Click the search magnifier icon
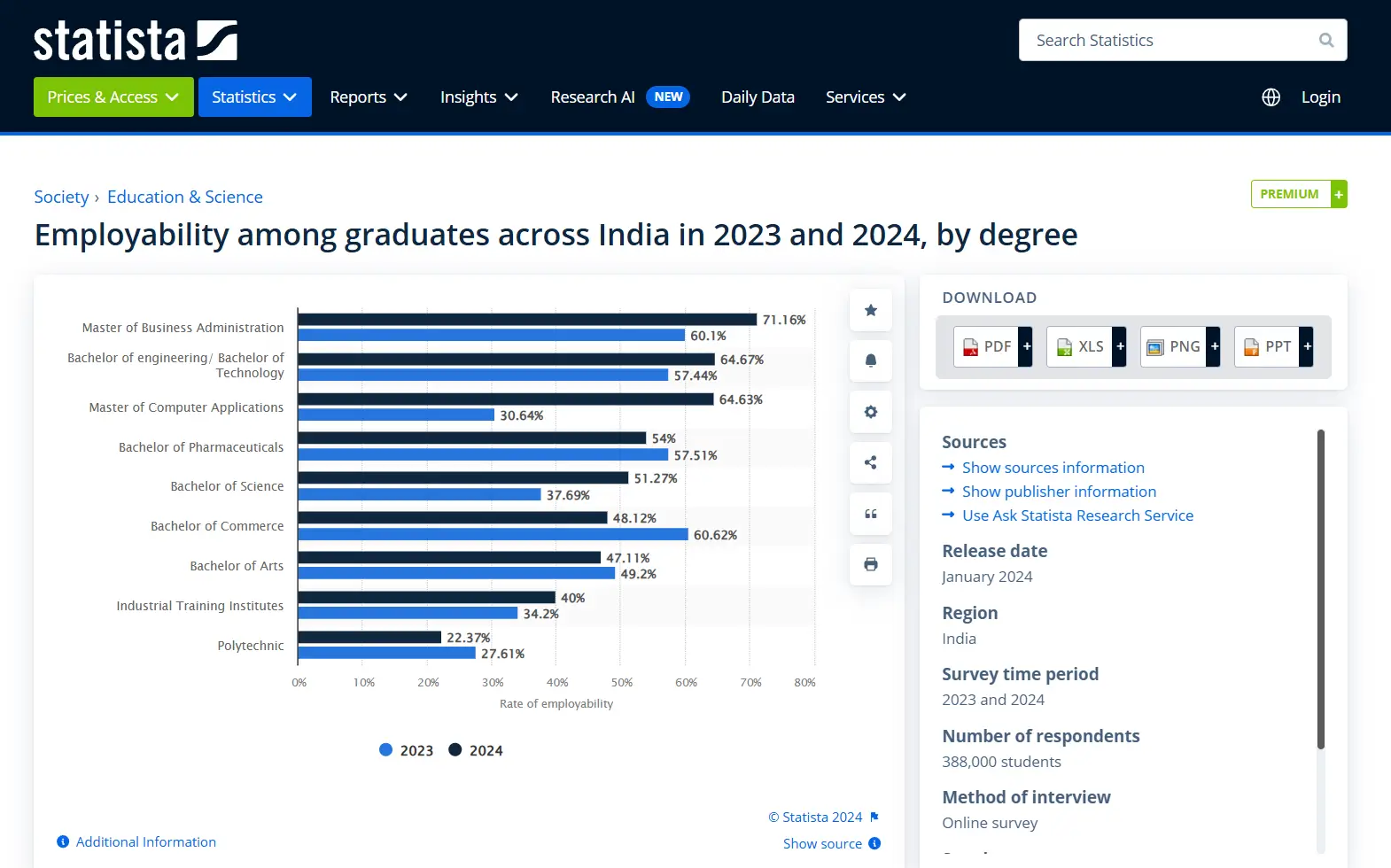Screen dimensions: 1391x868 (1325, 40)
